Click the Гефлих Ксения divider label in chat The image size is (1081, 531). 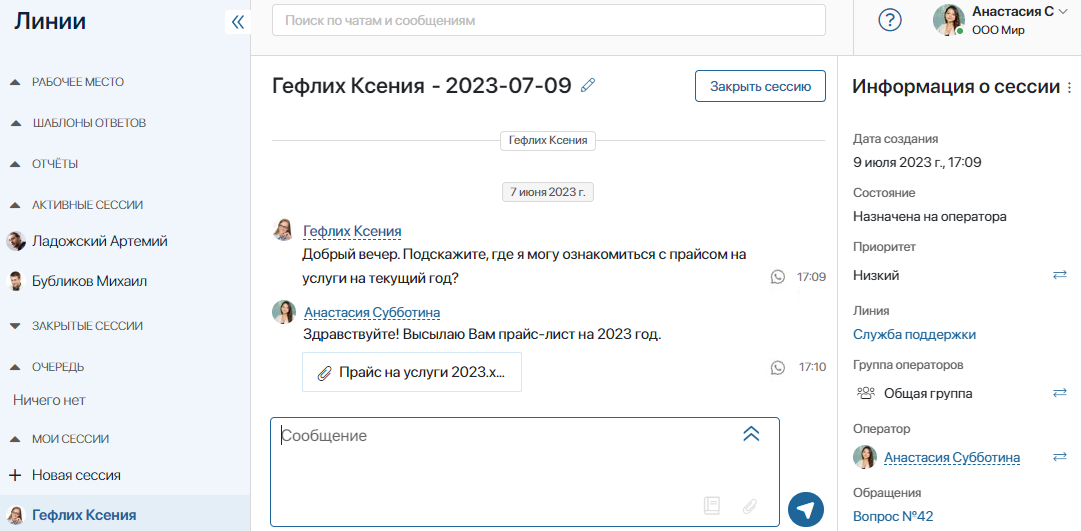coord(547,140)
